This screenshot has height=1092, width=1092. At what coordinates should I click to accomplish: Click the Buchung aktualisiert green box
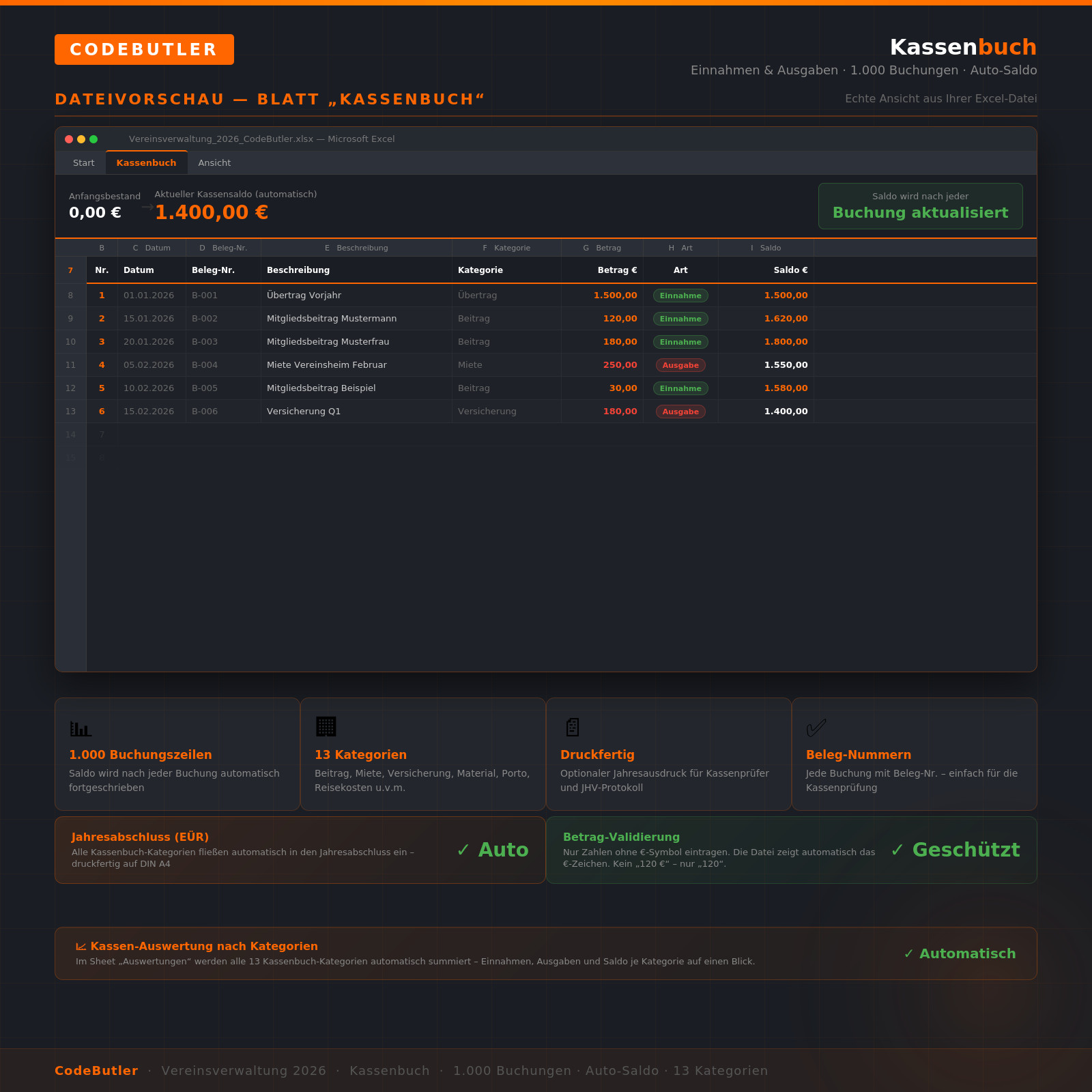tap(921, 206)
